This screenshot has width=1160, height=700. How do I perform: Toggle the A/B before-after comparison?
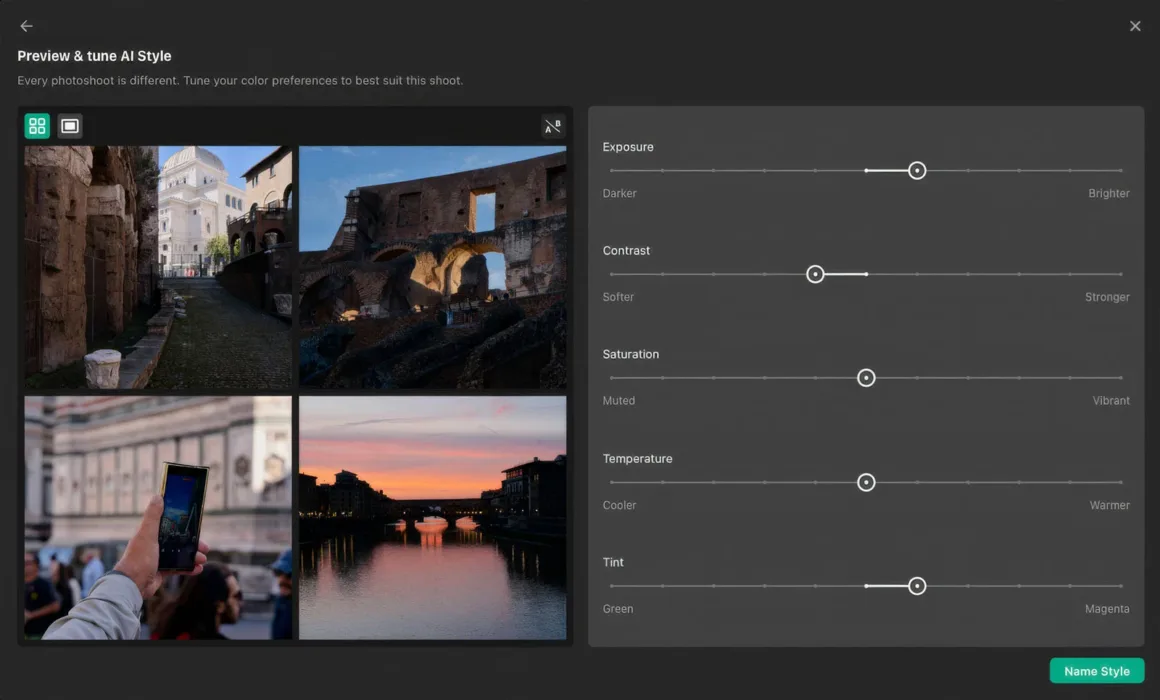click(x=553, y=127)
